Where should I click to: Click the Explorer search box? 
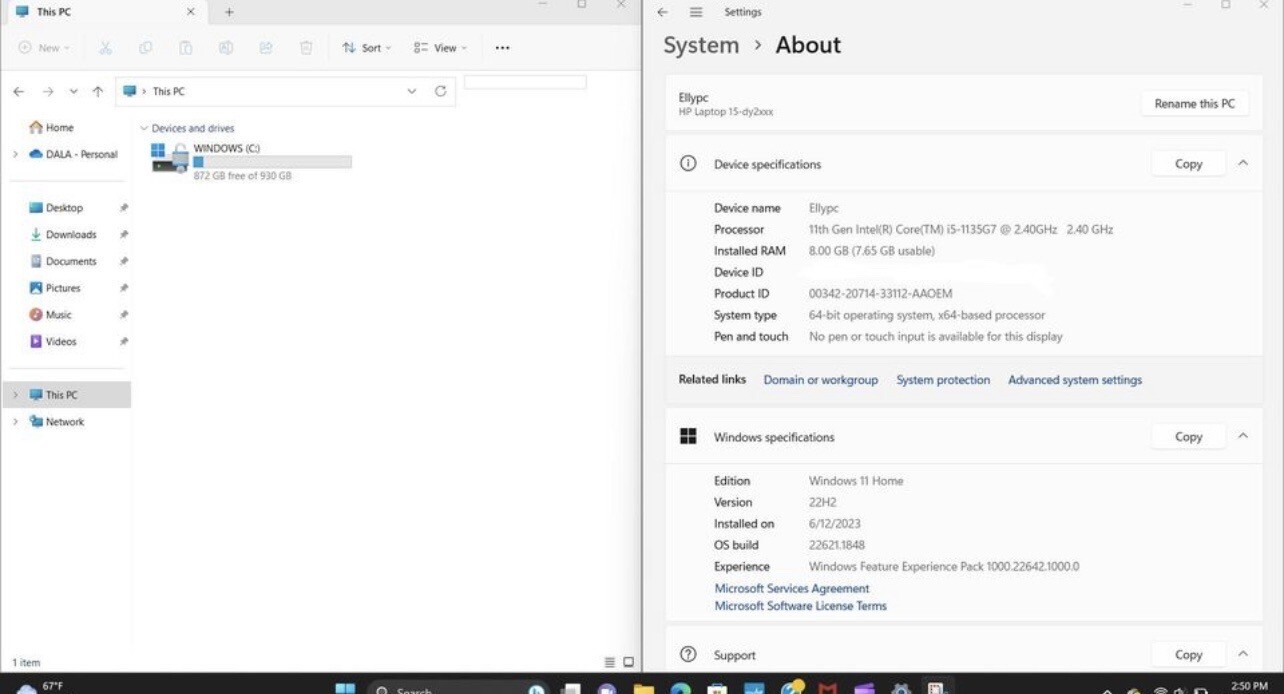pyautogui.click(x=525, y=82)
